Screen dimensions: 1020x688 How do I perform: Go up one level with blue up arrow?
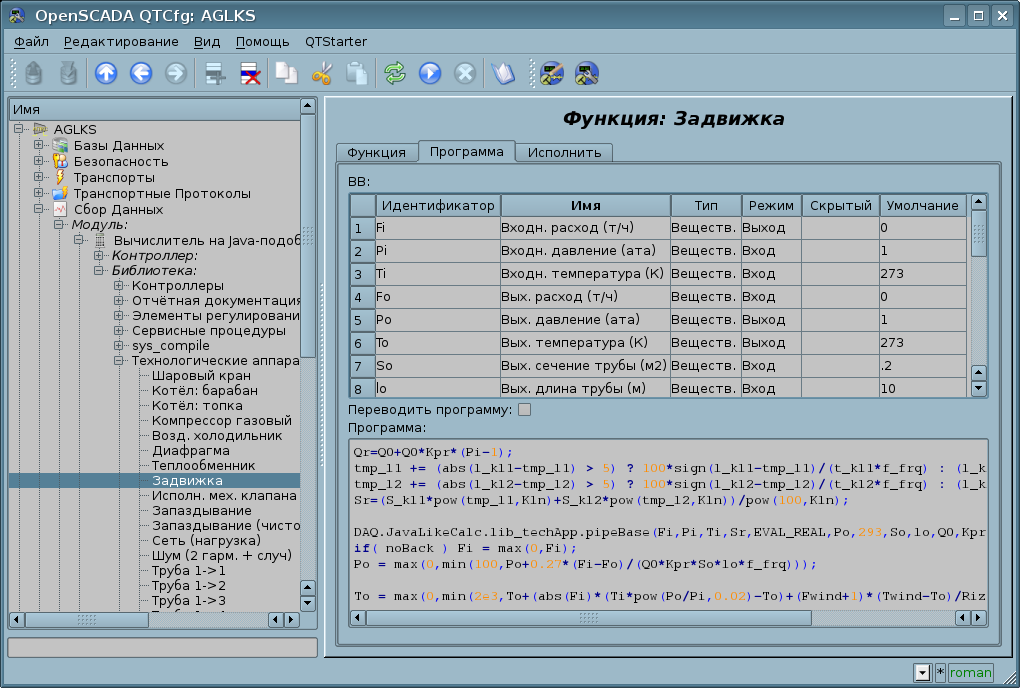tap(106, 73)
